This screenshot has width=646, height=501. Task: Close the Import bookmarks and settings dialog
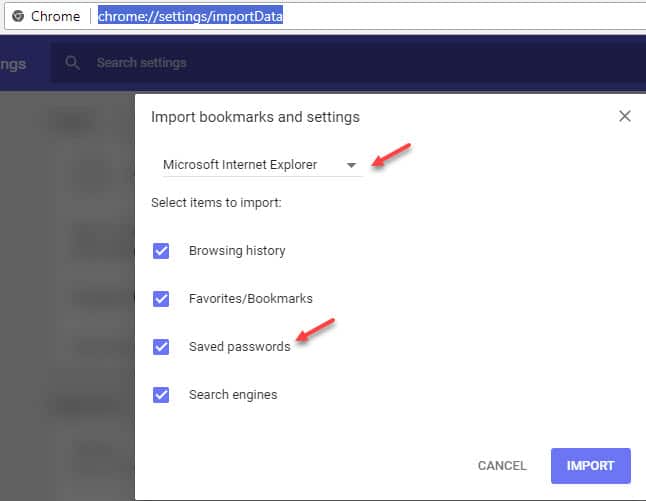(x=625, y=116)
